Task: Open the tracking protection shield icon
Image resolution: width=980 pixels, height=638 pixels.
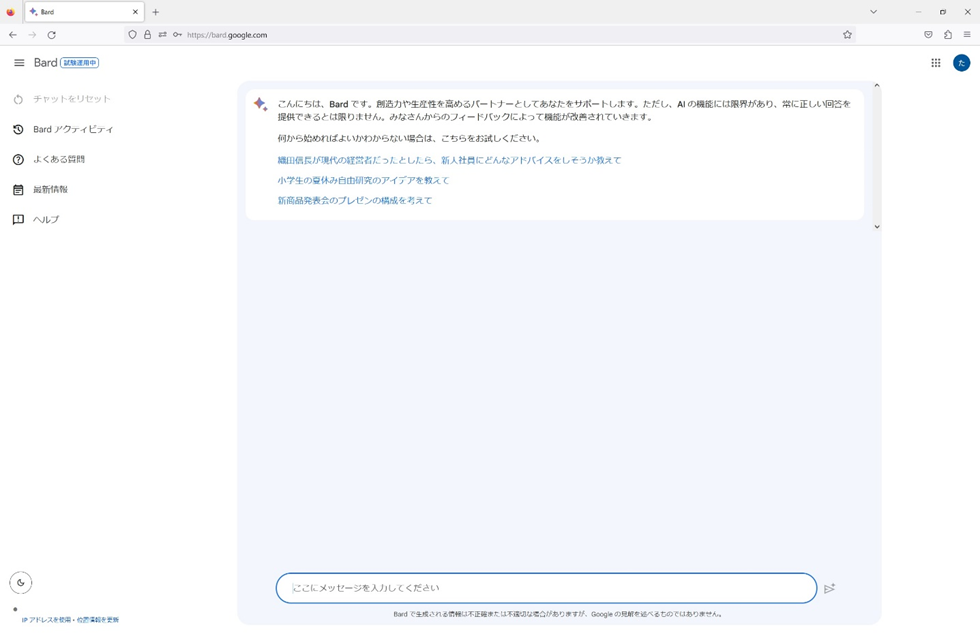Action: coord(132,35)
